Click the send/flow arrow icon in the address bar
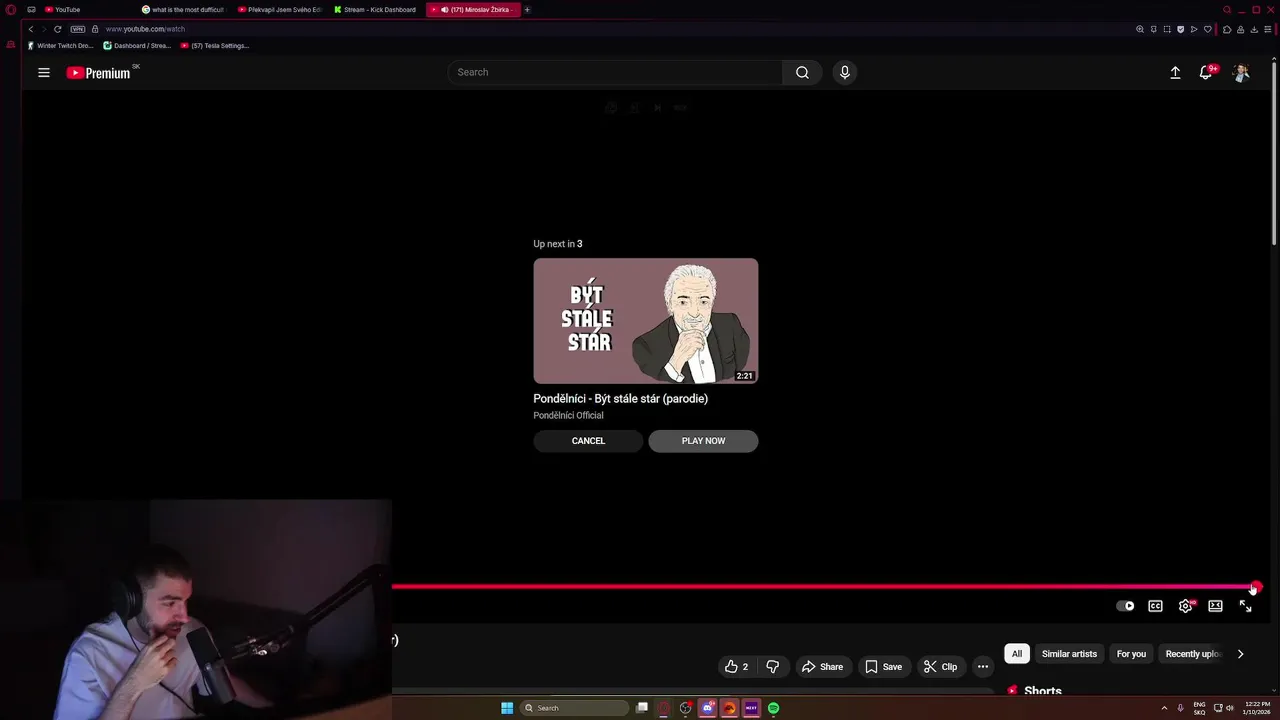The height and width of the screenshot is (720, 1280). point(1193,29)
